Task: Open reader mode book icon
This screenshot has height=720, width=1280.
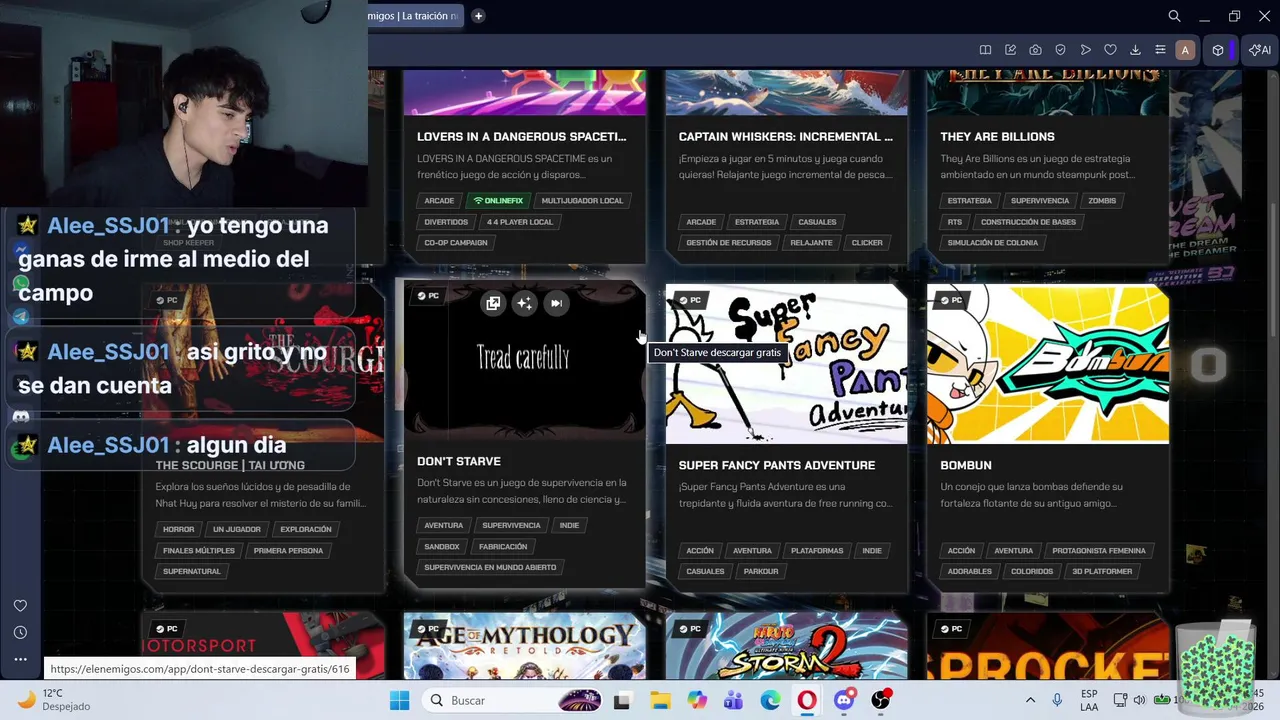Action: (x=985, y=50)
